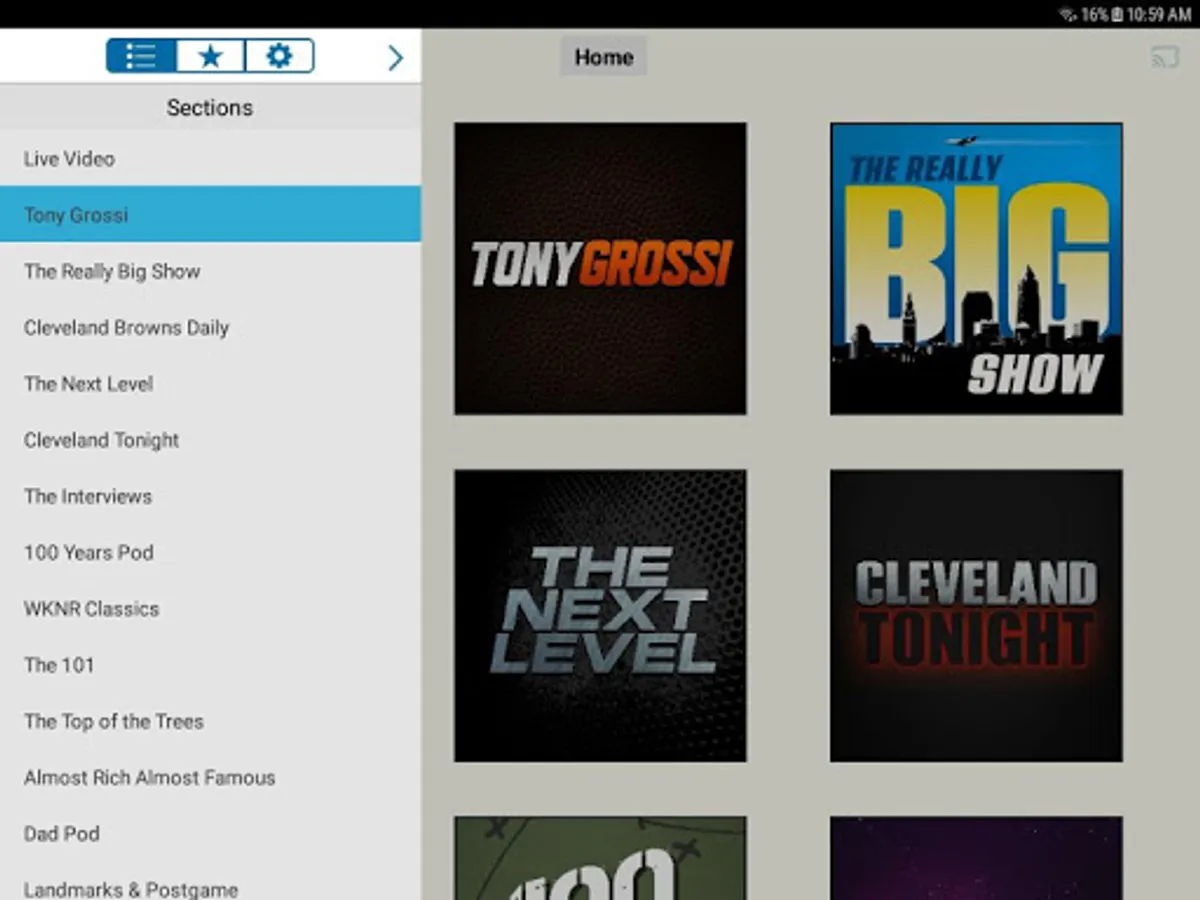Switch to the sections list view tab
Screen dimensions: 1200x900
[x=141, y=56]
